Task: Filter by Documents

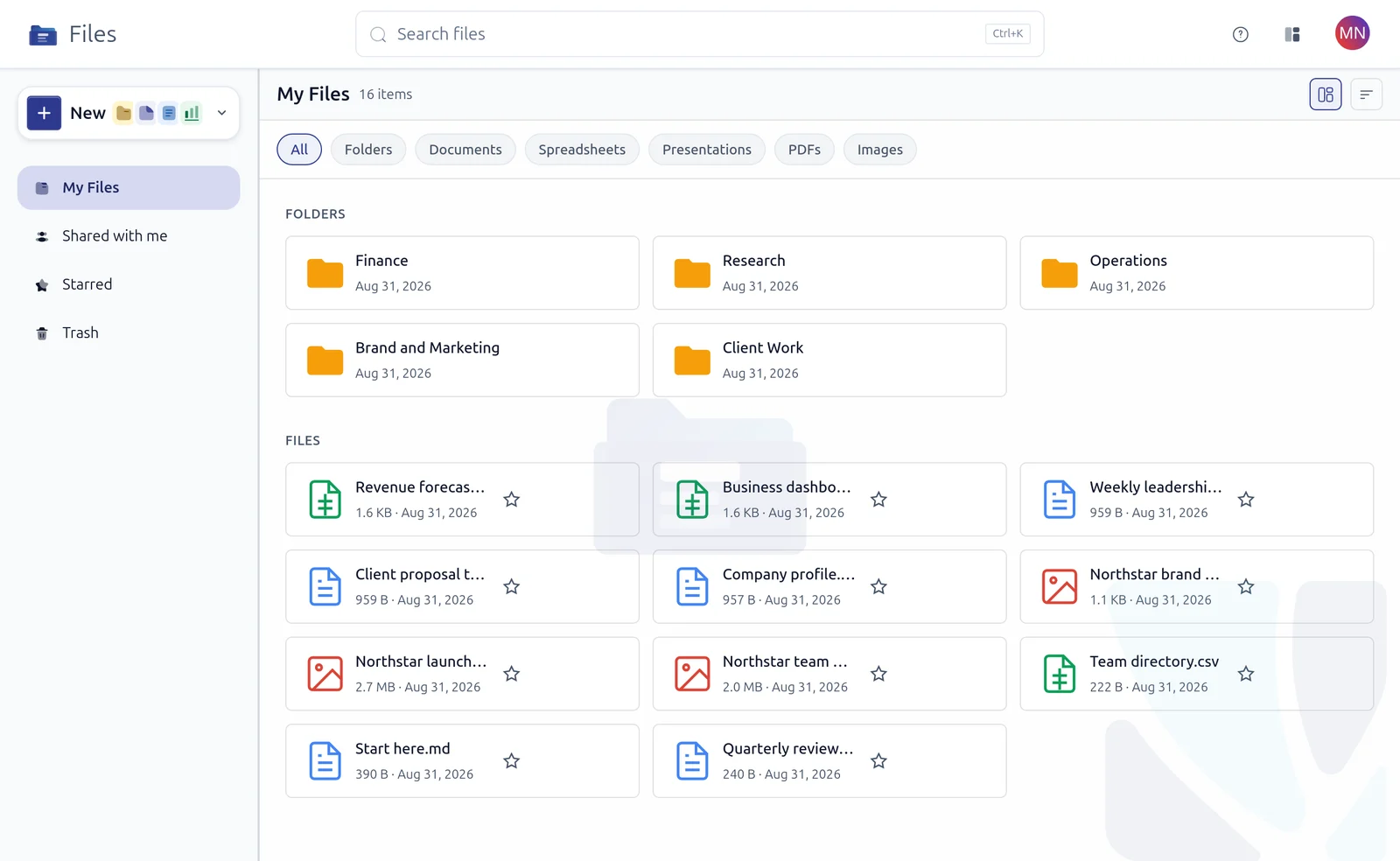Action: point(465,150)
